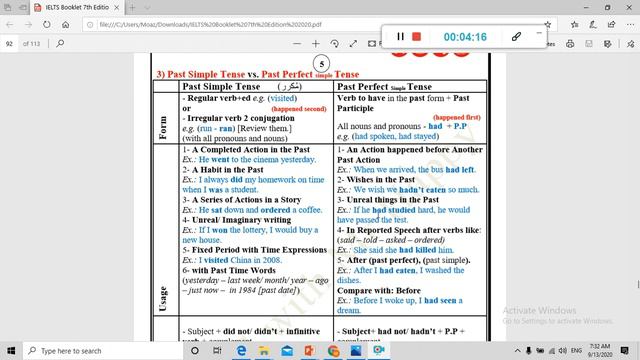Open the Mail app from taskbar
Viewport: 640px width, 360px height.
(287, 351)
